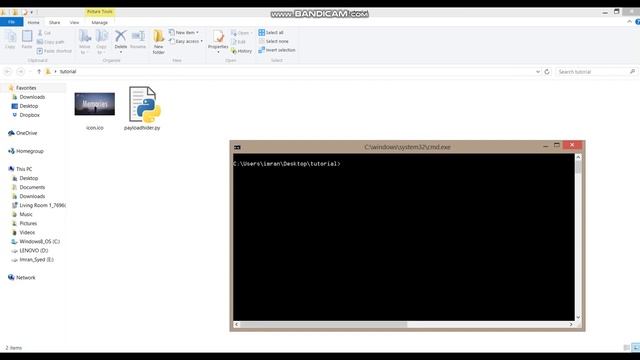Click Invert selection in the ribbon
This screenshot has width=640, height=360.
click(277, 50)
